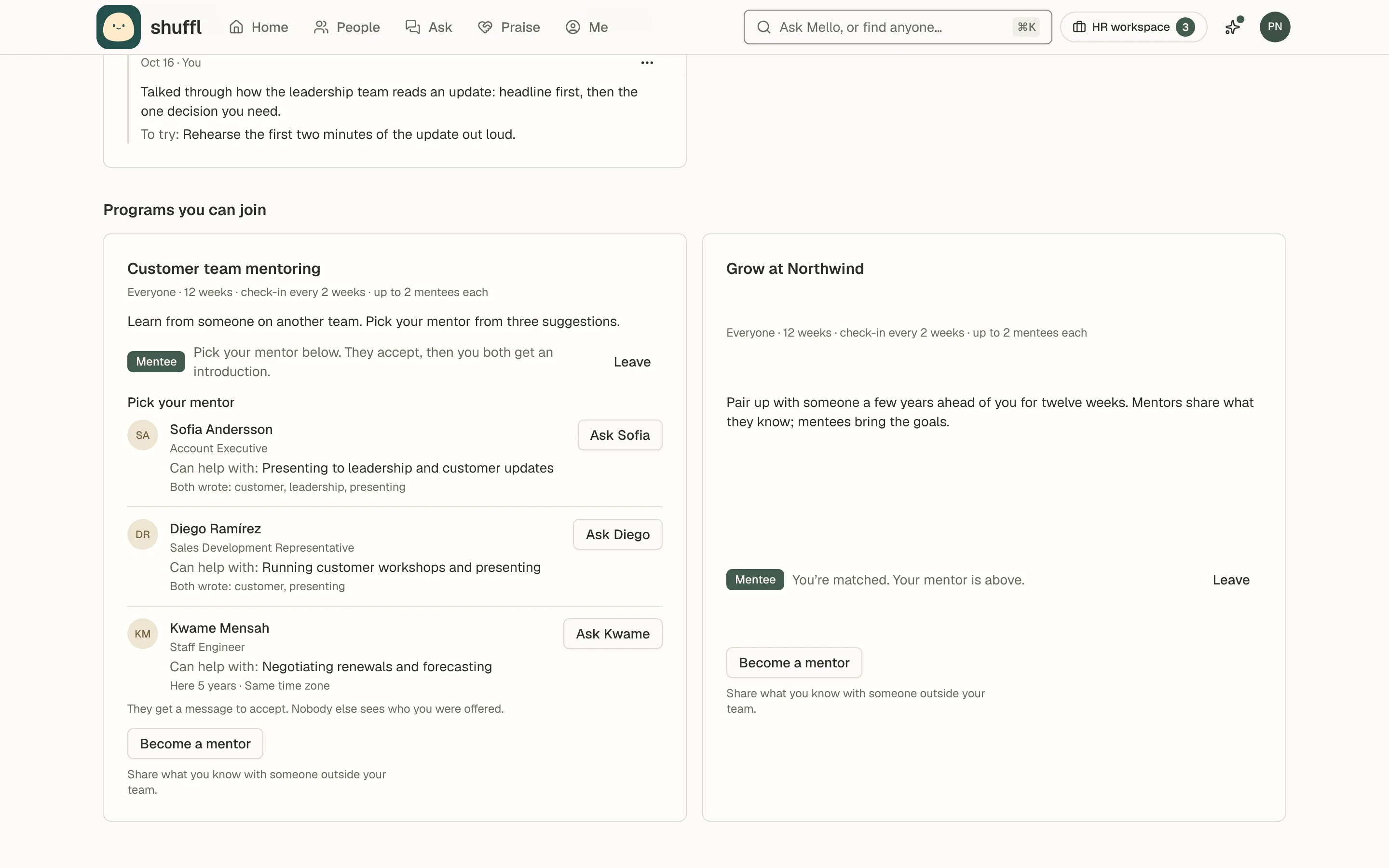
Task: Click the 'To try: Rehearse the first two minutes' line
Action: (x=328, y=135)
